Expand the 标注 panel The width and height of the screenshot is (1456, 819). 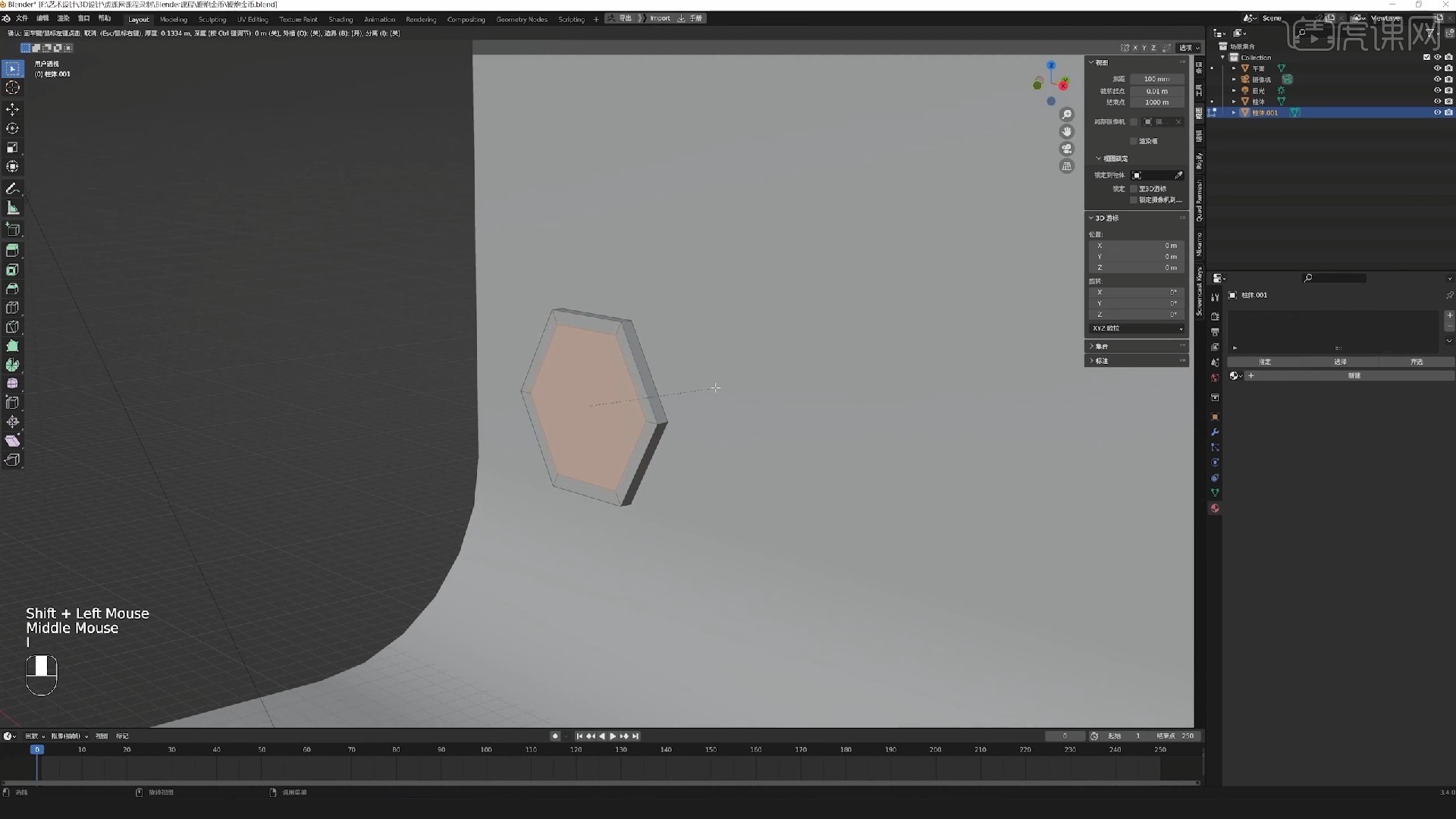coord(1136,361)
